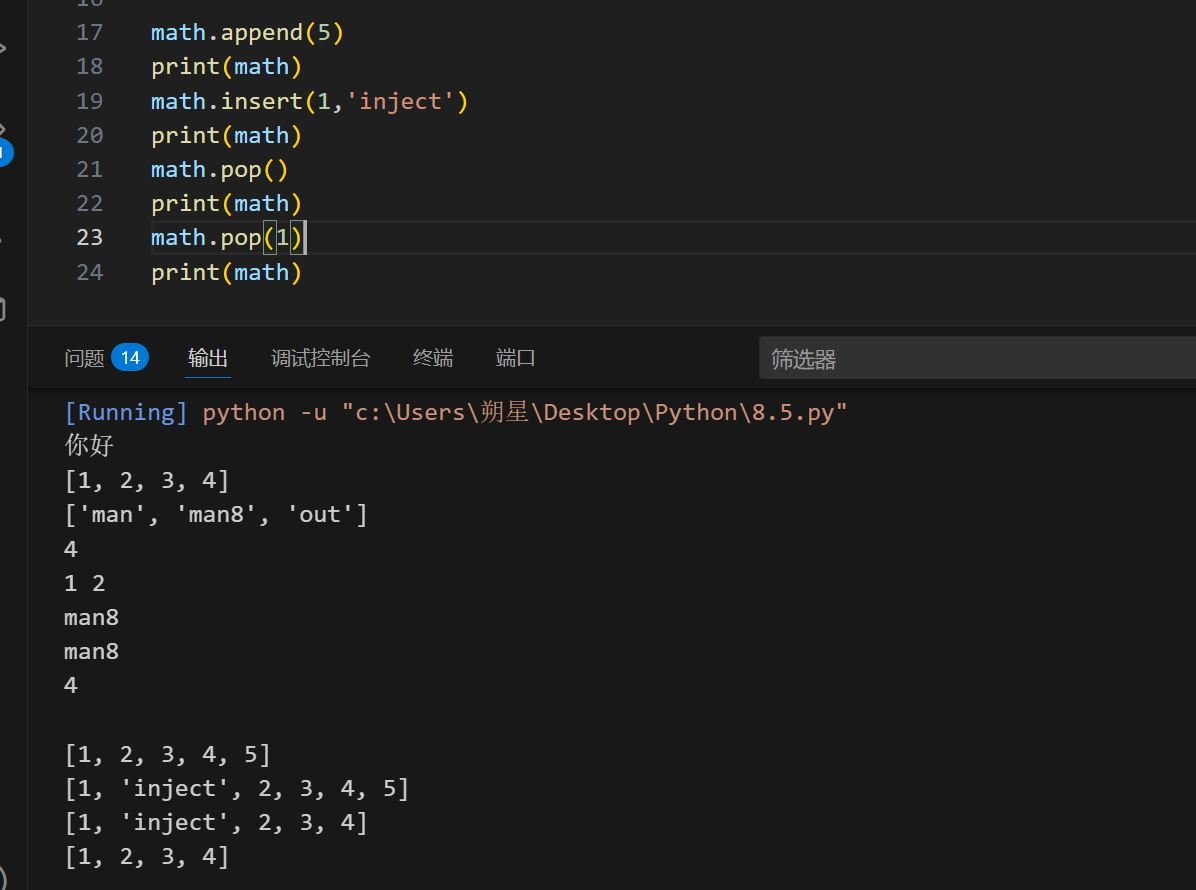The height and width of the screenshot is (890, 1196).
Task: Click the [Running] label in the output
Action: [x=126, y=413]
